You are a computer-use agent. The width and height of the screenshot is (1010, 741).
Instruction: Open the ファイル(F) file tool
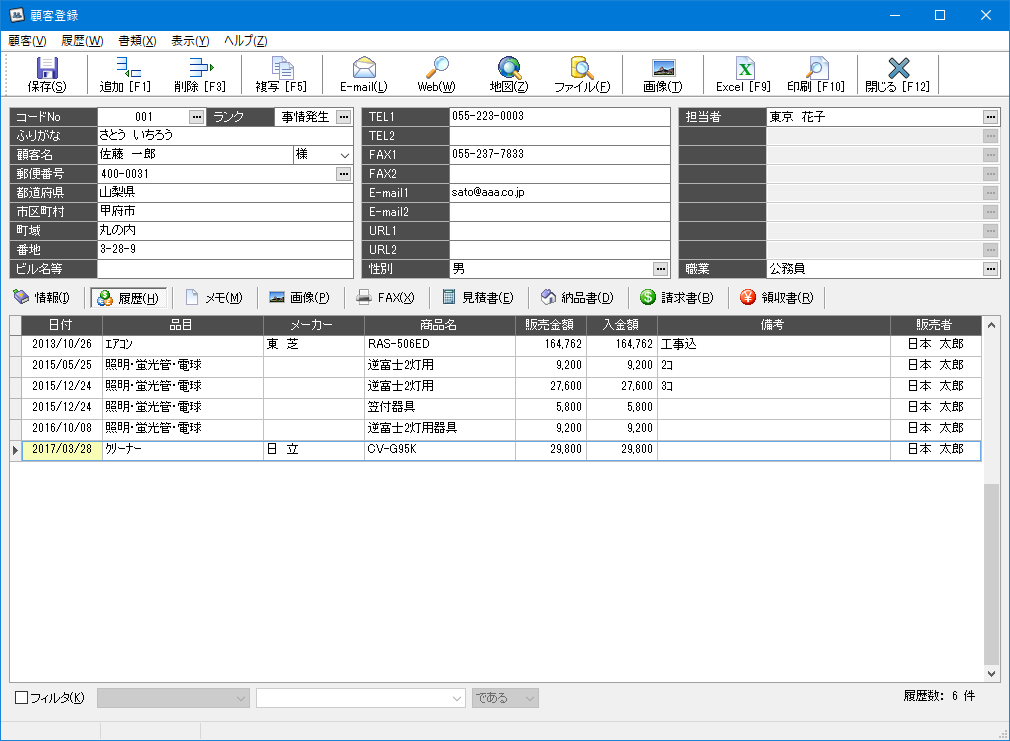[x=582, y=75]
